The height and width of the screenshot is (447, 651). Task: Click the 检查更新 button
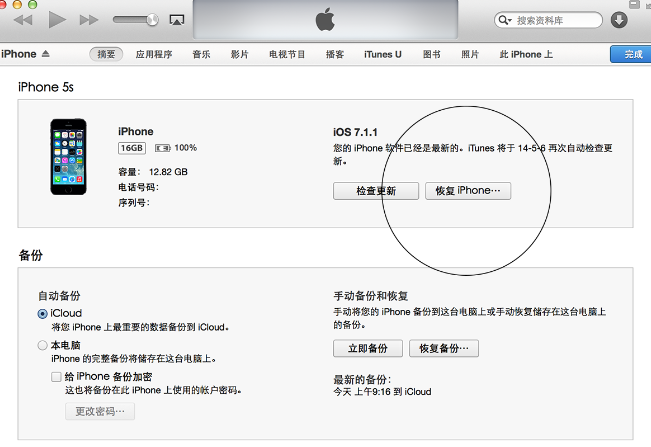pyautogui.click(x=376, y=191)
